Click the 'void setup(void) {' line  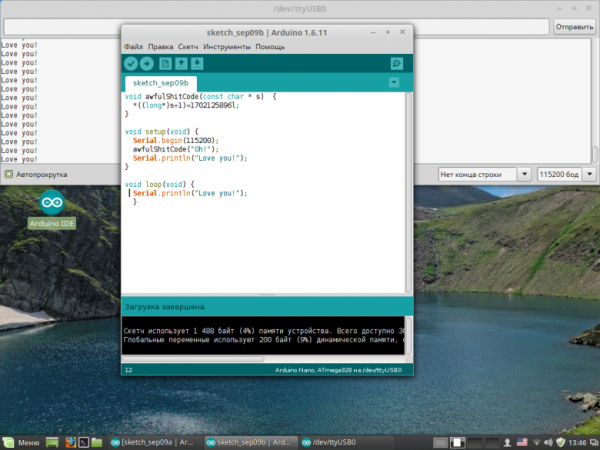coord(161,132)
